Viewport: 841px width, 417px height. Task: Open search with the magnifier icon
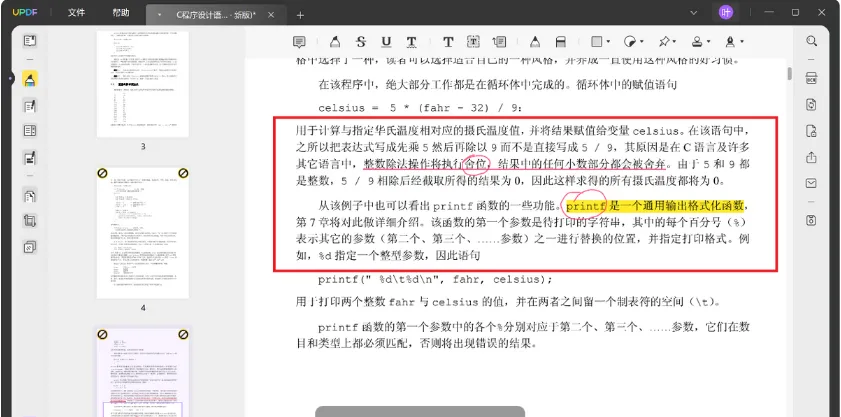[x=811, y=41]
